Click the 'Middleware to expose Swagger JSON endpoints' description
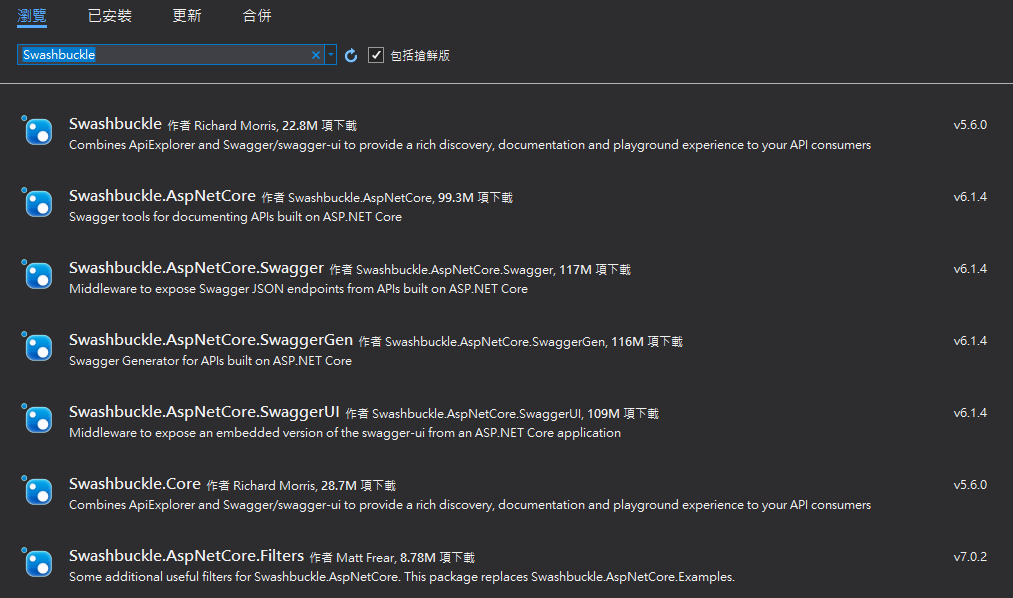The height and width of the screenshot is (598, 1013). [298, 289]
